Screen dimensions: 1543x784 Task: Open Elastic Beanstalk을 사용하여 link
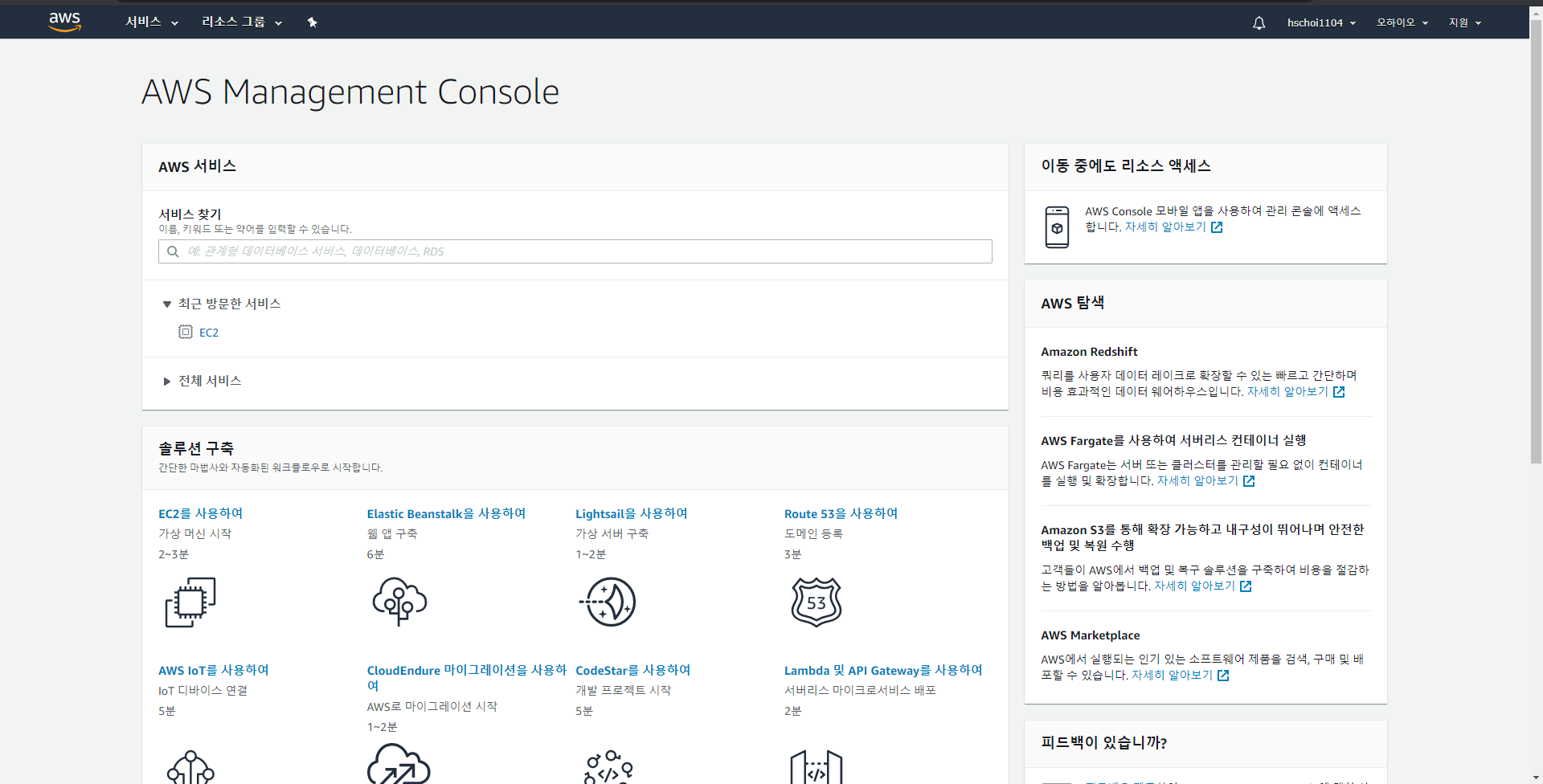click(x=447, y=513)
